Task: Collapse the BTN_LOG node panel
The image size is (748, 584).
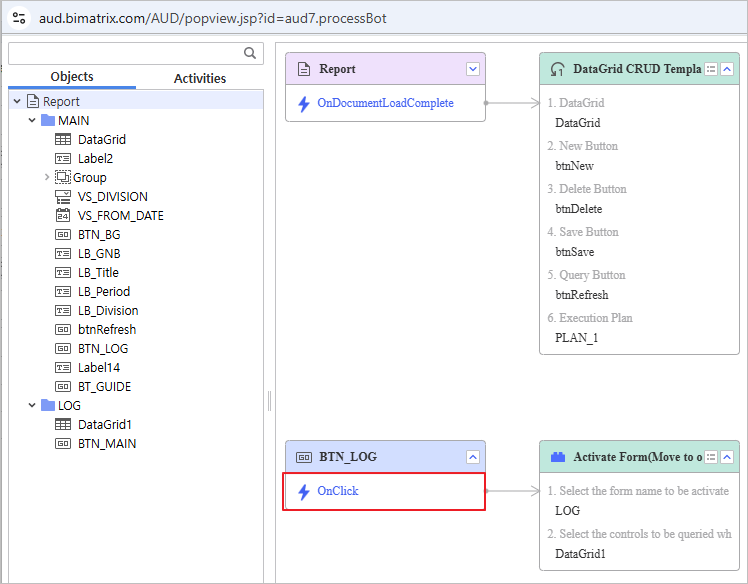Action: point(473,457)
